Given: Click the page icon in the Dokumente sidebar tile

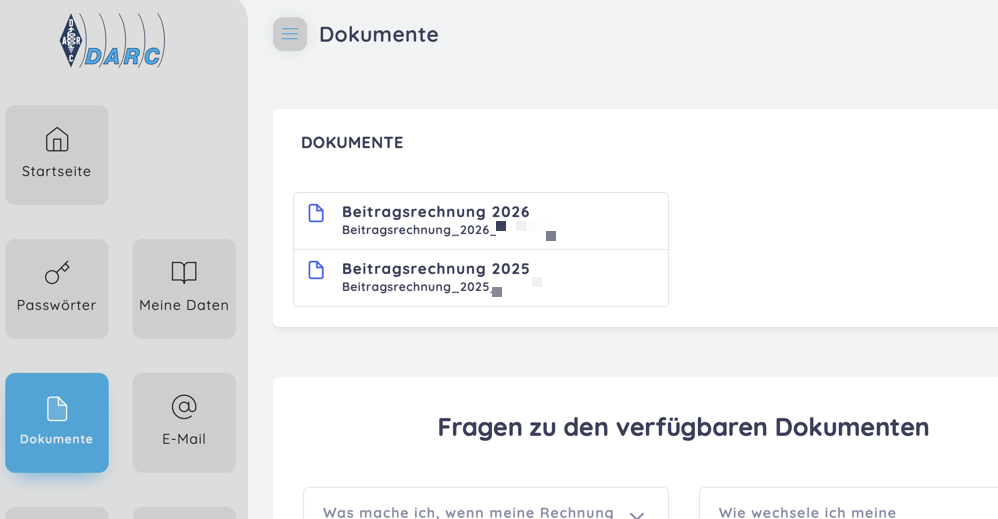Looking at the screenshot, I should pyautogui.click(x=57, y=408).
